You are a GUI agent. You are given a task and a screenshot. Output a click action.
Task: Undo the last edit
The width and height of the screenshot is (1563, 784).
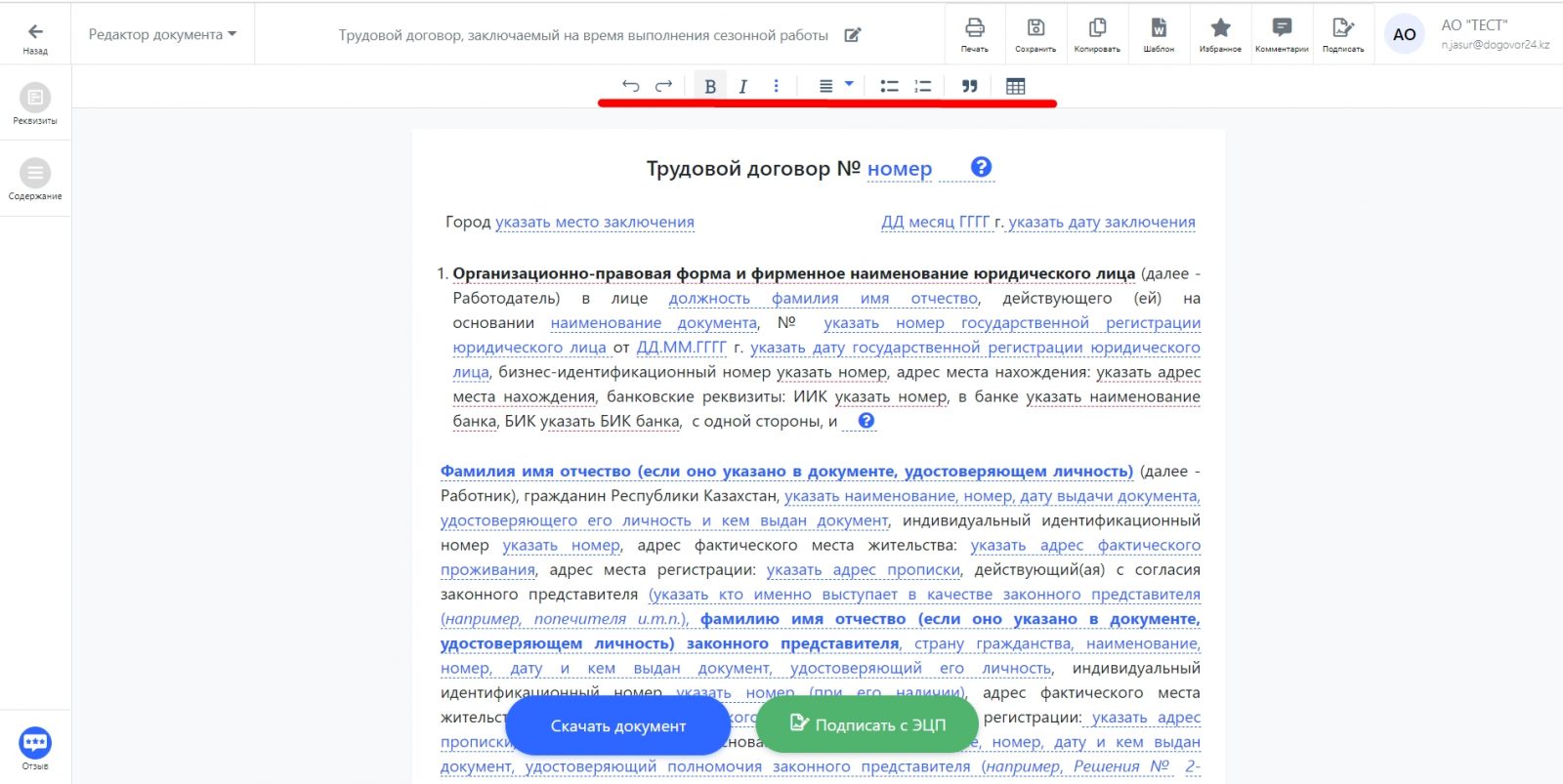click(631, 86)
